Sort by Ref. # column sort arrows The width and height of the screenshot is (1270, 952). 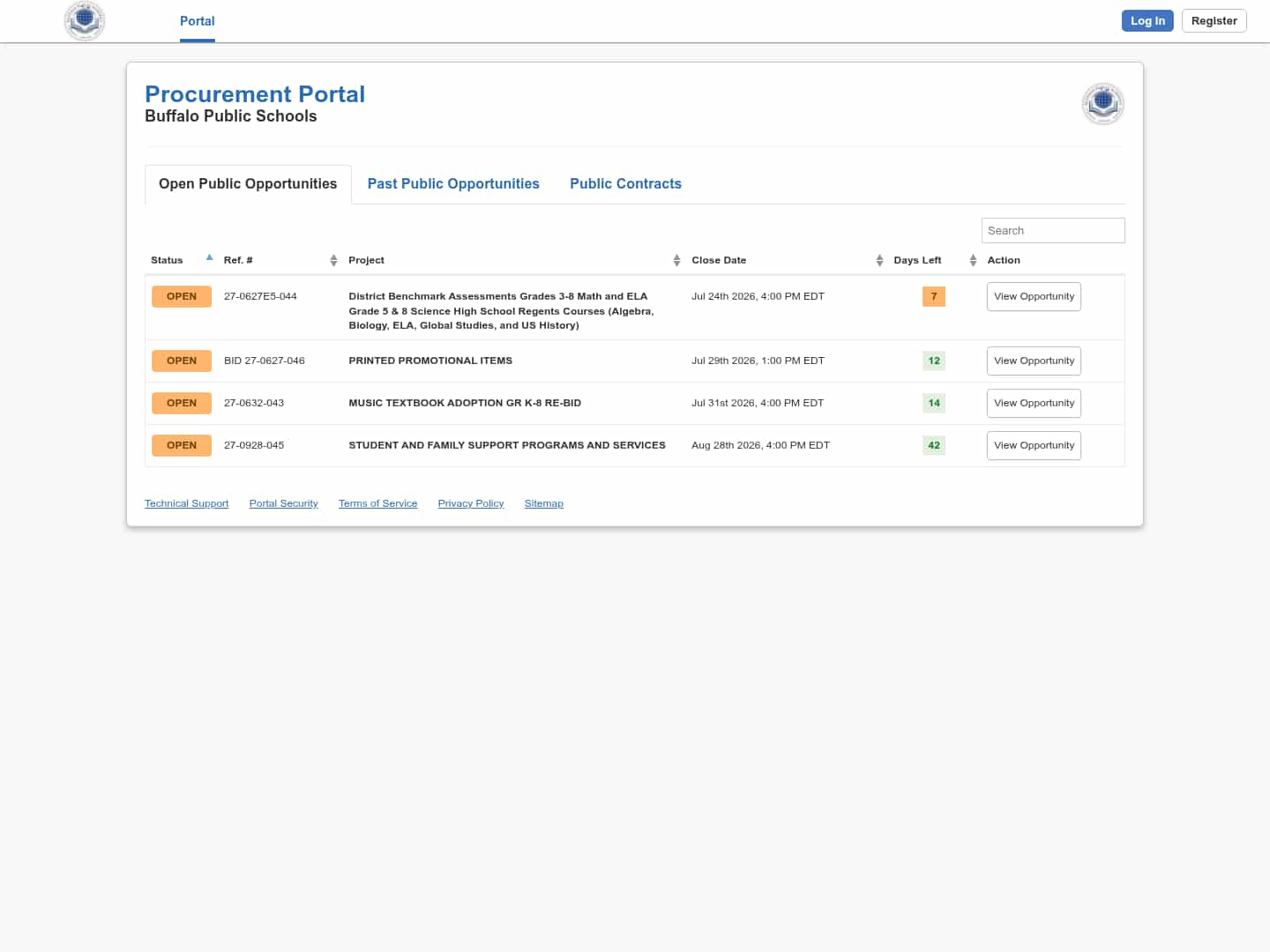[333, 260]
